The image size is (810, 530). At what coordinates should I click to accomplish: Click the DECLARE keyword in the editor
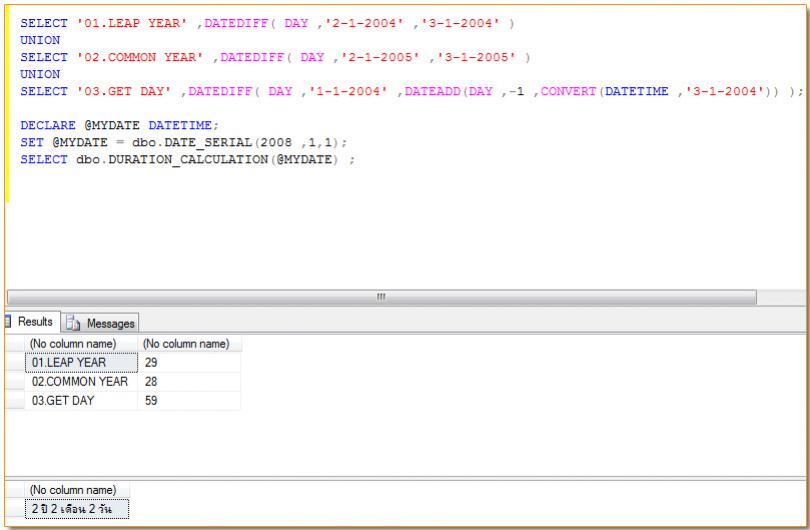(x=48, y=126)
